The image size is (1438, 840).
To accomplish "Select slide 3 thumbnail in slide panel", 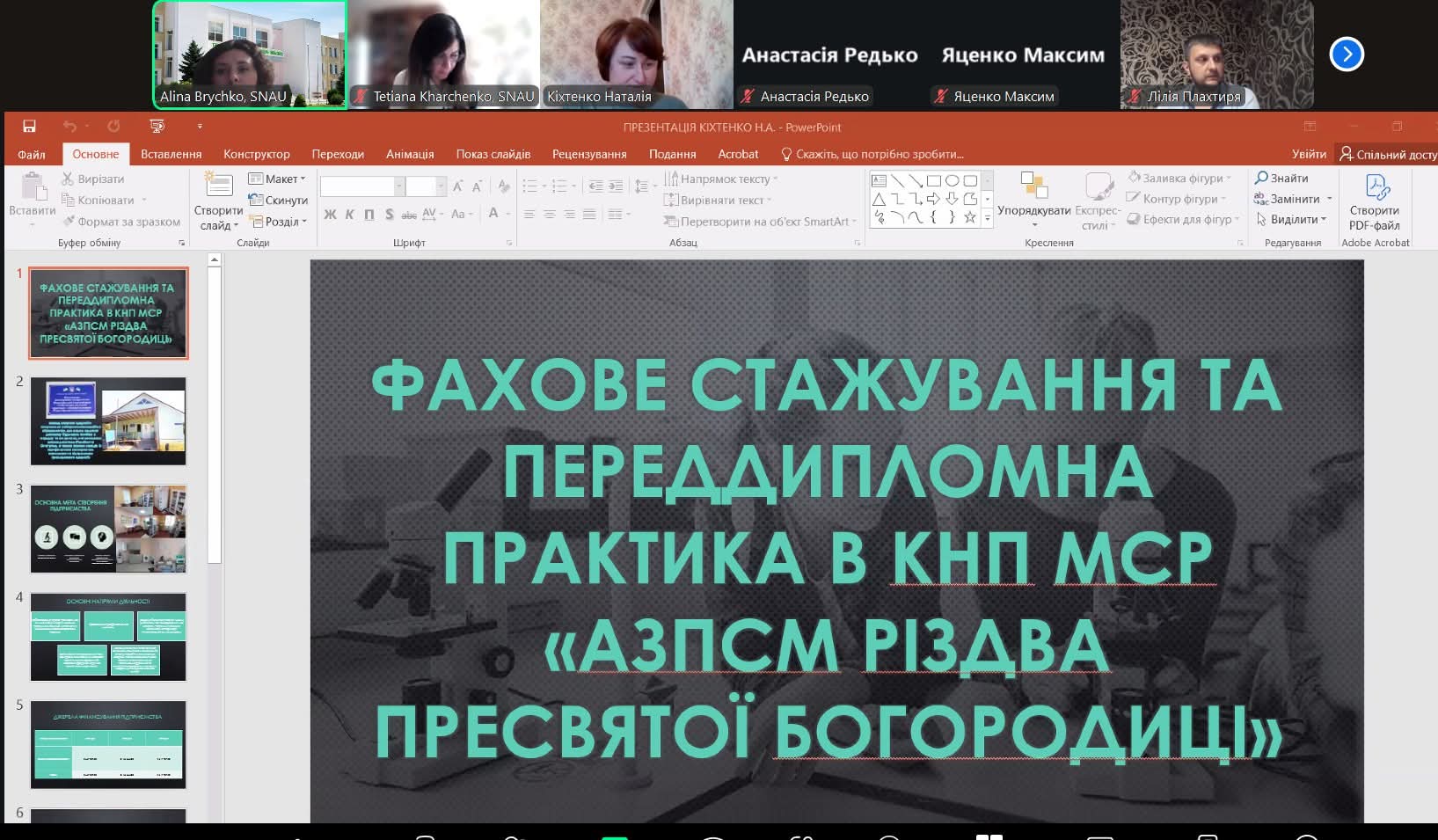I will pos(109,529).
